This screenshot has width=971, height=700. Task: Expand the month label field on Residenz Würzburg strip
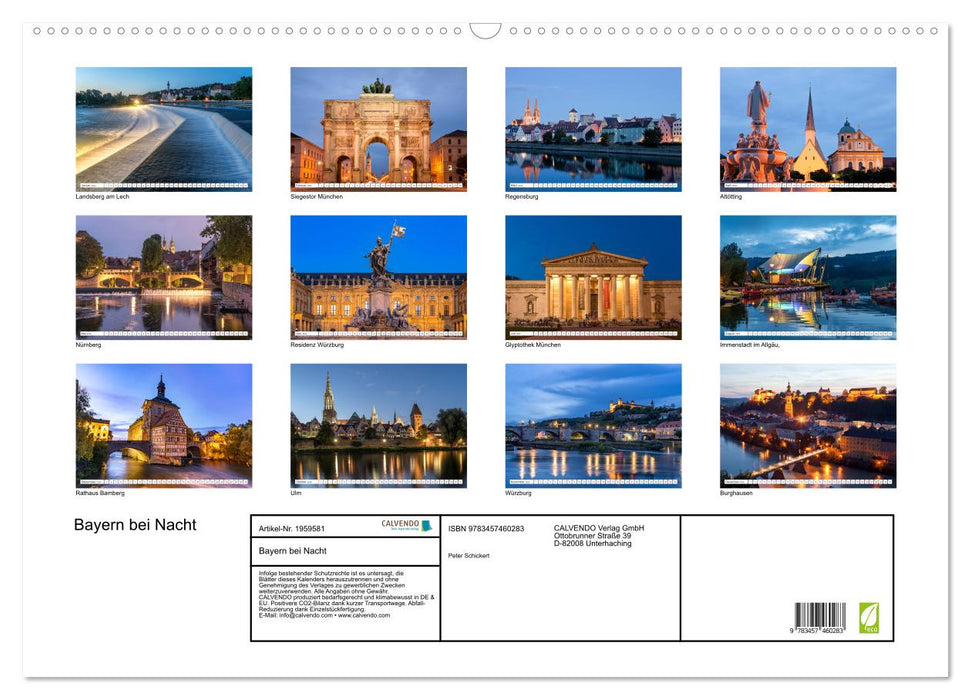(x=303, y=335)
